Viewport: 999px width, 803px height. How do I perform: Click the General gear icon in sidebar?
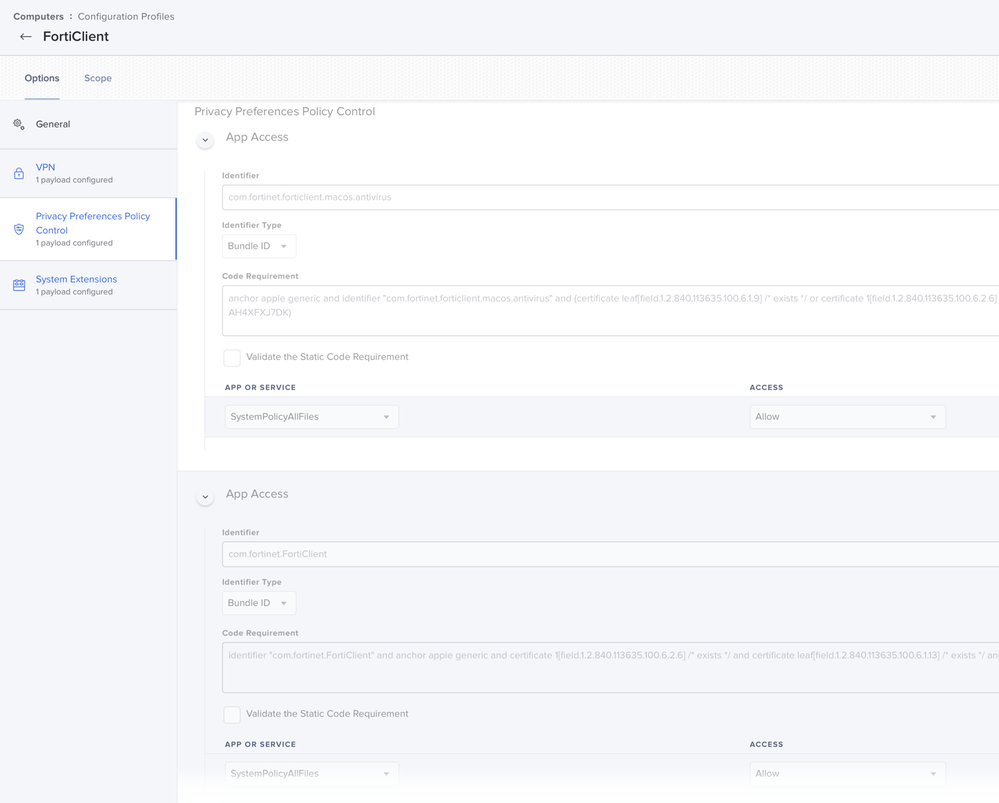(19, 124)
